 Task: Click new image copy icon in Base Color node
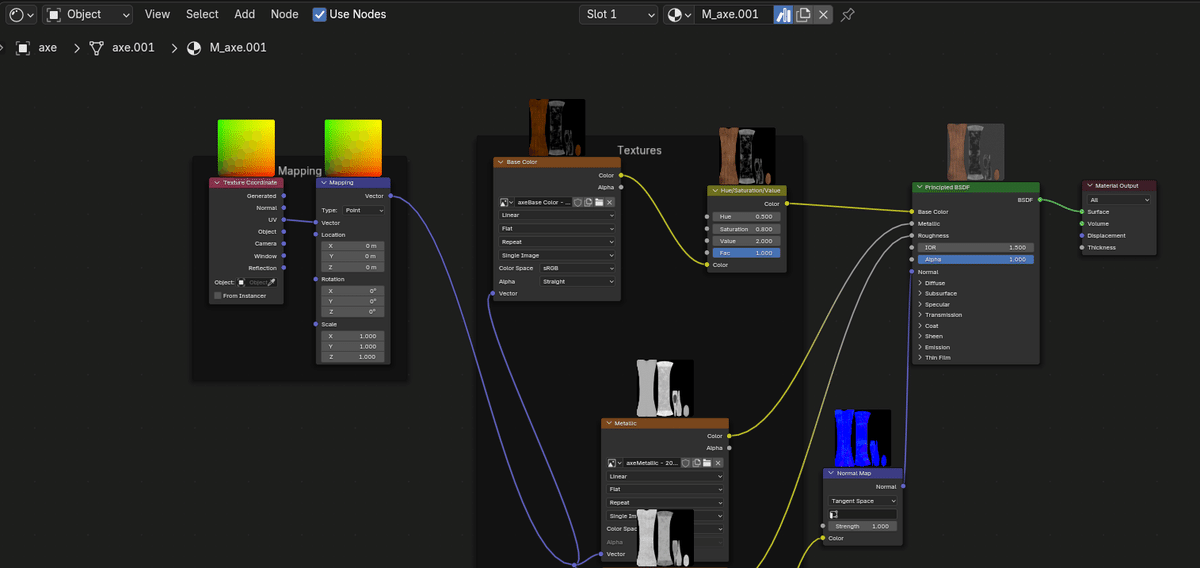click(588, 202)
